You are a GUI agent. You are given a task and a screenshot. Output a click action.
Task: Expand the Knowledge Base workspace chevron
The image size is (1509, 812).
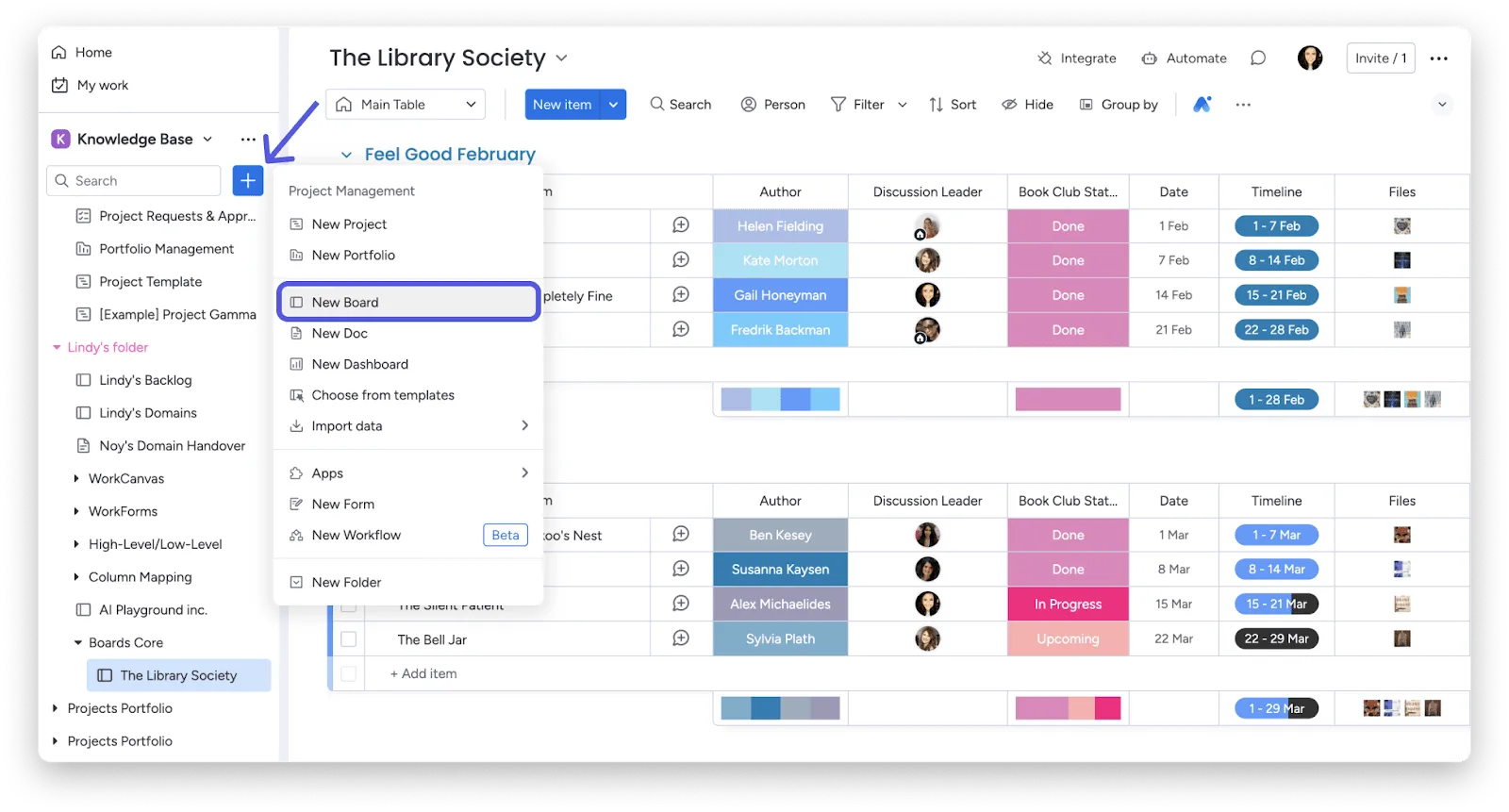[207, 140]
